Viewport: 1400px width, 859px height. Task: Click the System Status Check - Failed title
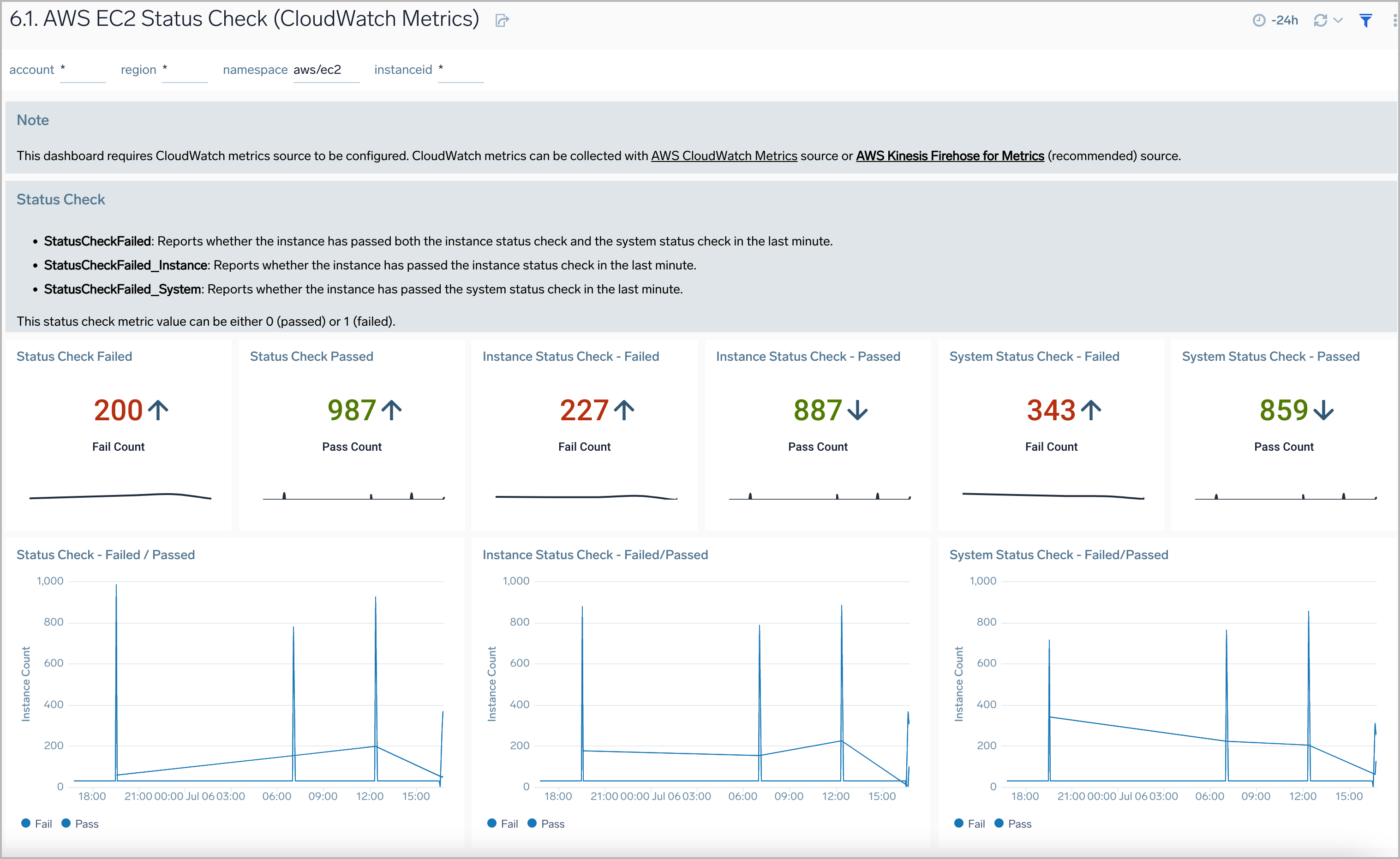(1034, 356)
